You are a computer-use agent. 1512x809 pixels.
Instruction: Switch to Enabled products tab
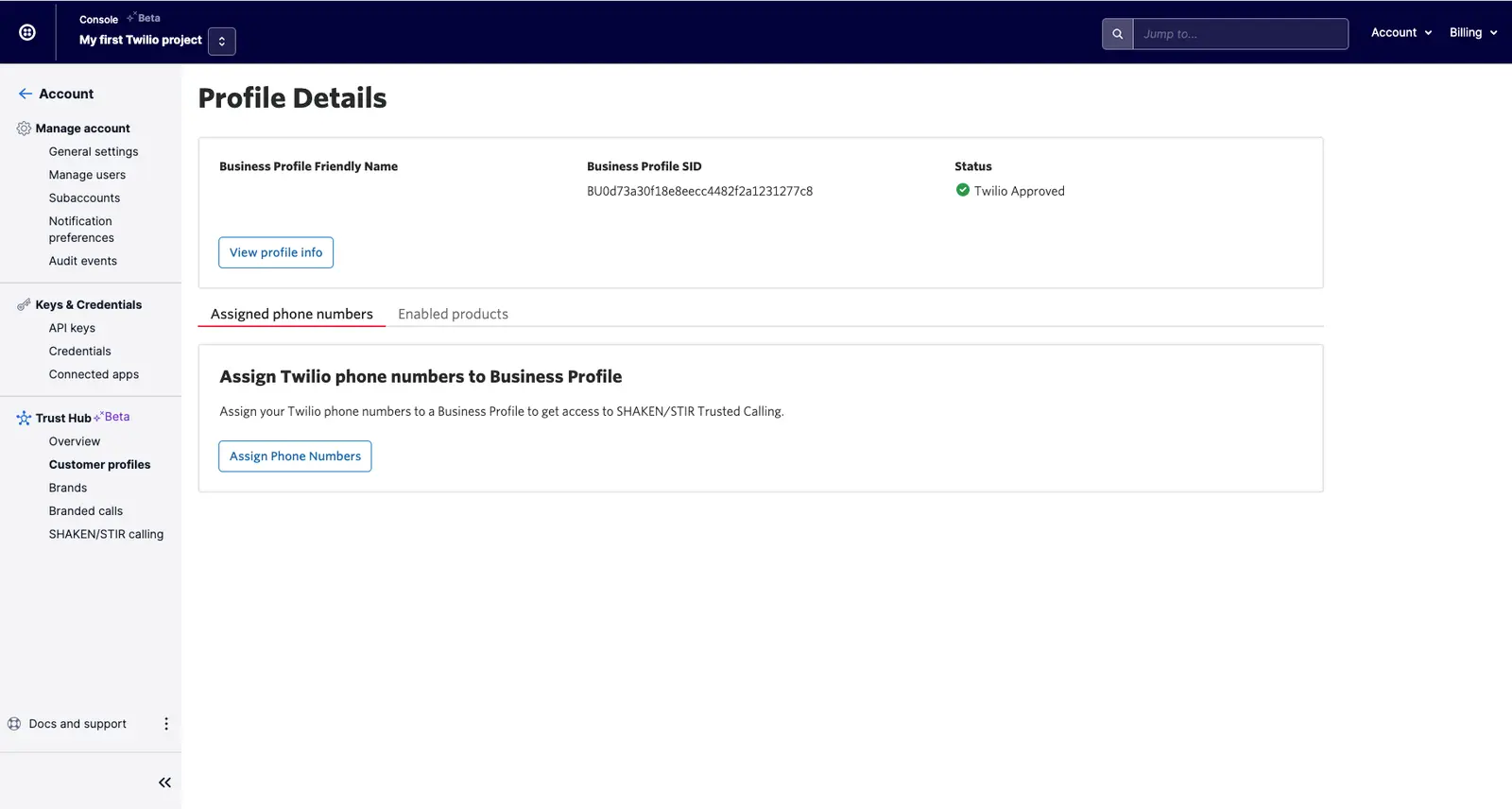453,314
